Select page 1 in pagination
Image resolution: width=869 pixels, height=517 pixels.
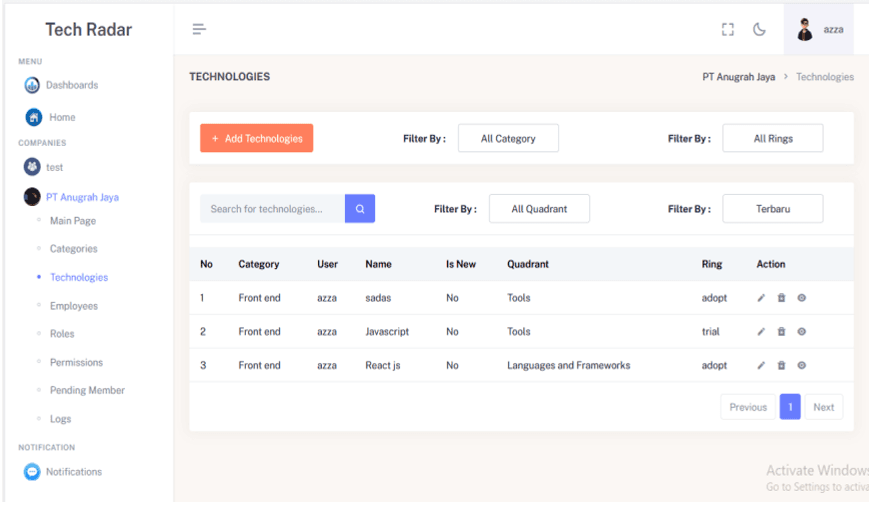[790, 407]
